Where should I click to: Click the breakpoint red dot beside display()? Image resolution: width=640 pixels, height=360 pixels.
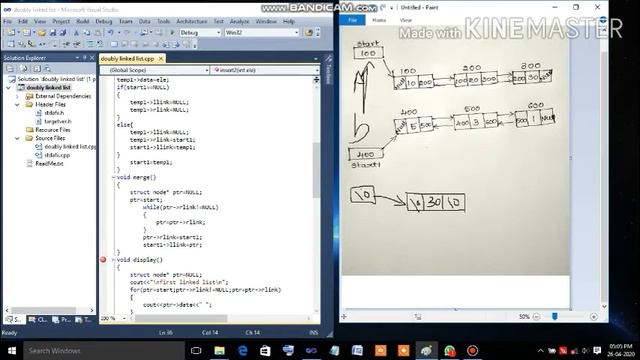(103, 260)
